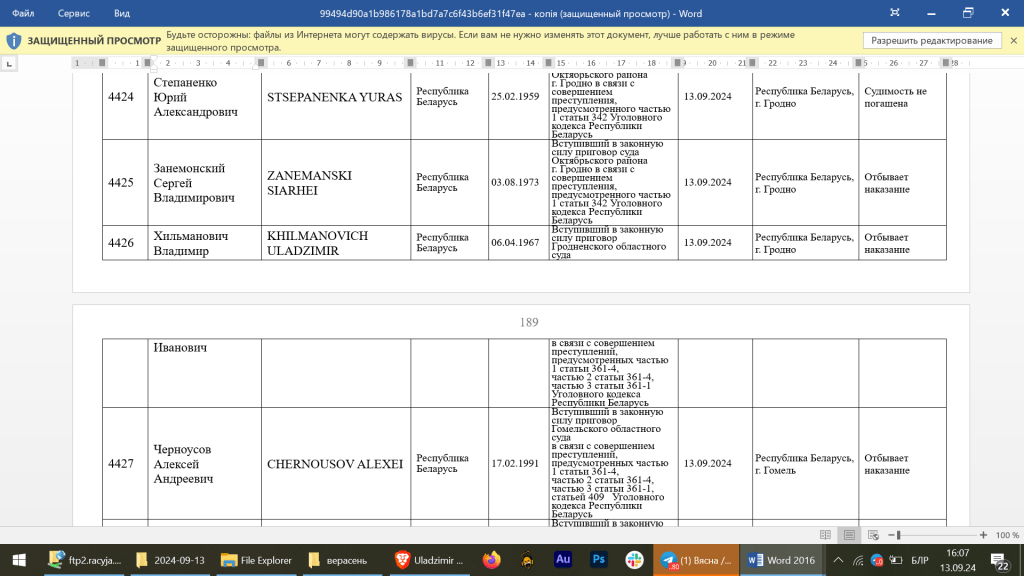1024x576 pixels.
Task: Switch to Read Mode view in status bar
Action: pos(825,535)
